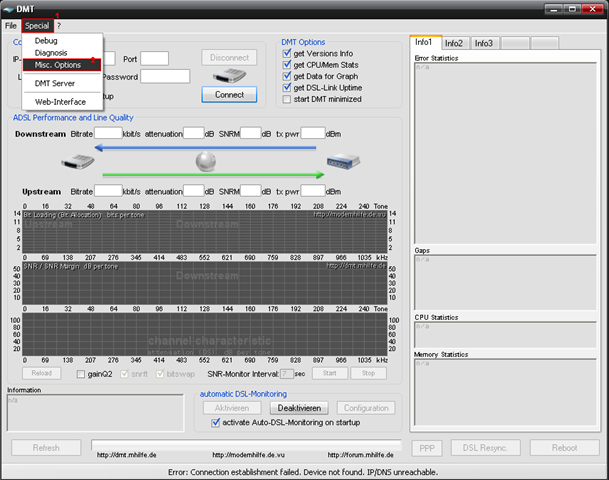Click the Aktivieren button
The height and width of the screenshot is (480, 609).
coord(232,408)
